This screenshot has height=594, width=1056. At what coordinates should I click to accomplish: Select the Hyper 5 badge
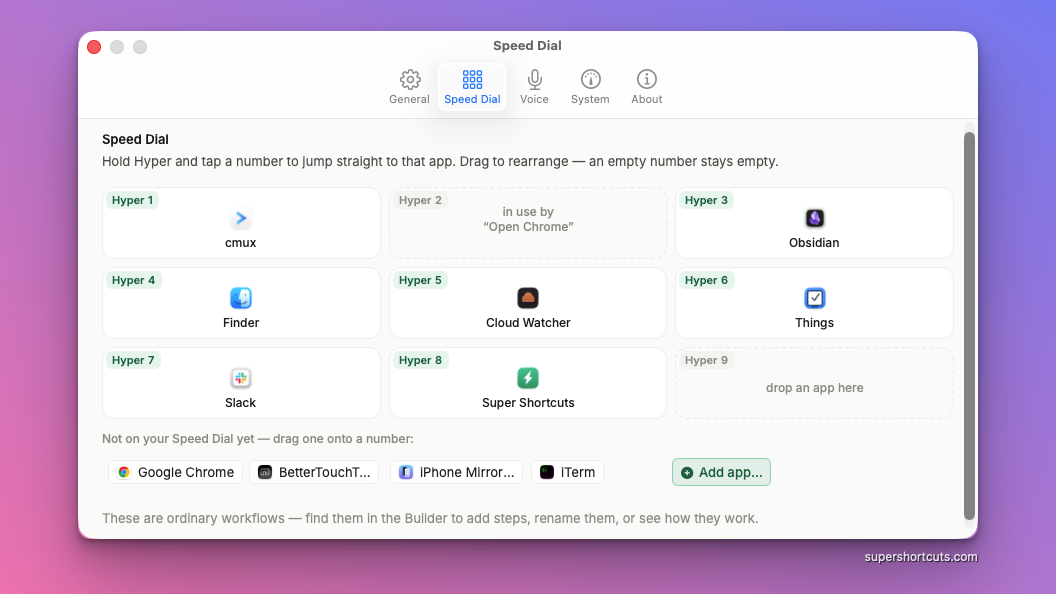coord(420,280)
